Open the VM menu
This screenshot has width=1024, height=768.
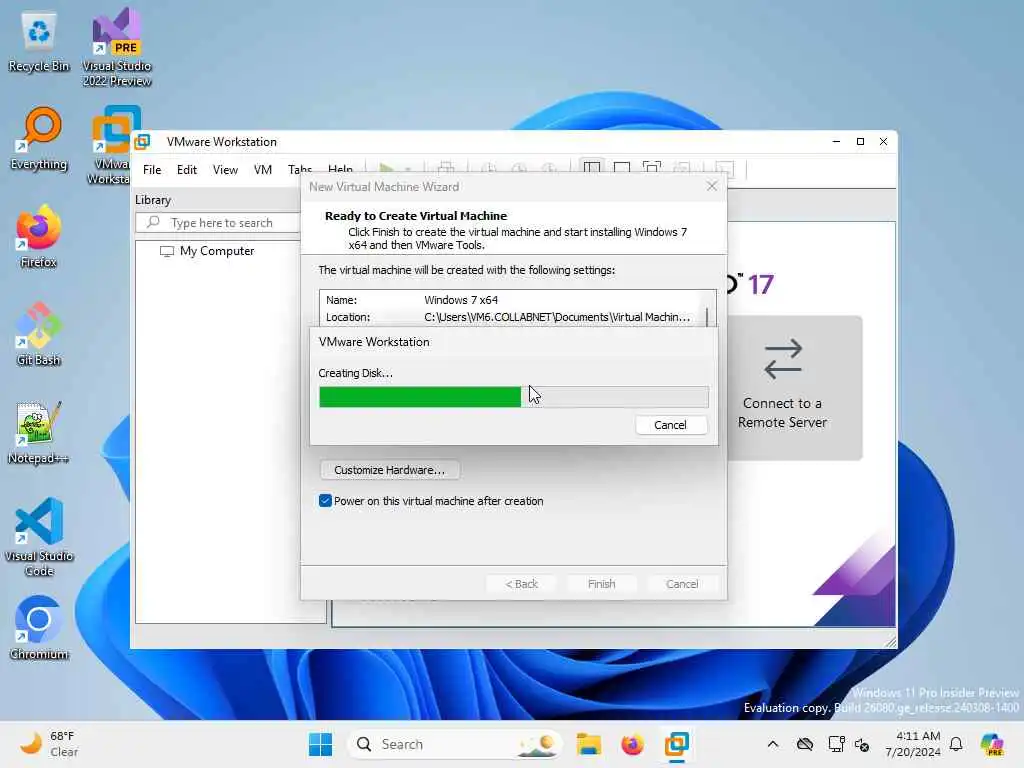pyautogui.click(x=263, y=170)
